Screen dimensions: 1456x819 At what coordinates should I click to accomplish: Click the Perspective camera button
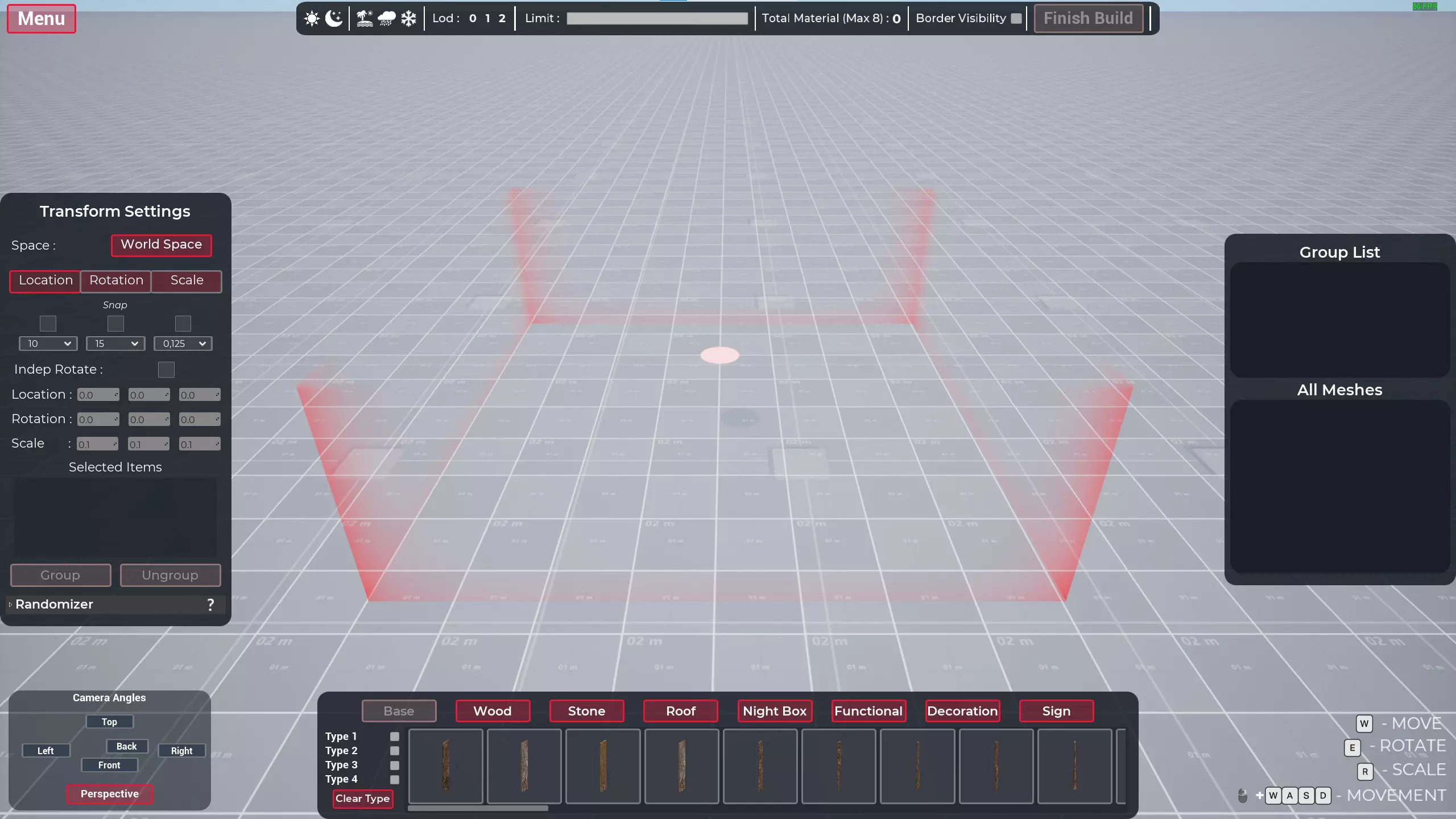coord(109,793)
